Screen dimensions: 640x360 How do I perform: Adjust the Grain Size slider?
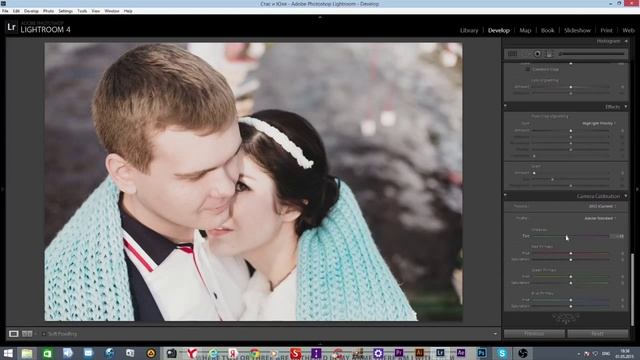(x=571, y=179)
